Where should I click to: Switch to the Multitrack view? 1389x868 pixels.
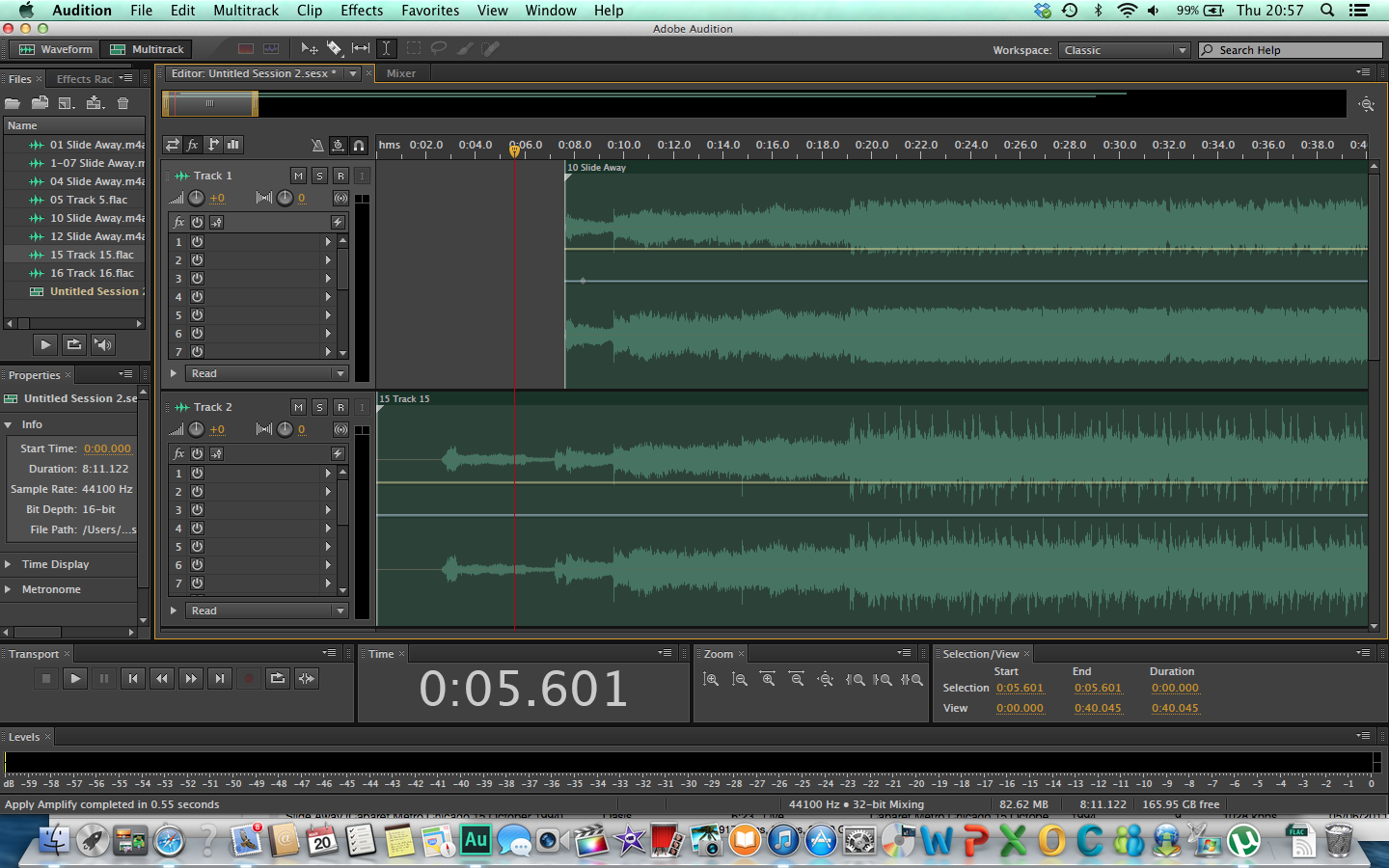(148, 49)
